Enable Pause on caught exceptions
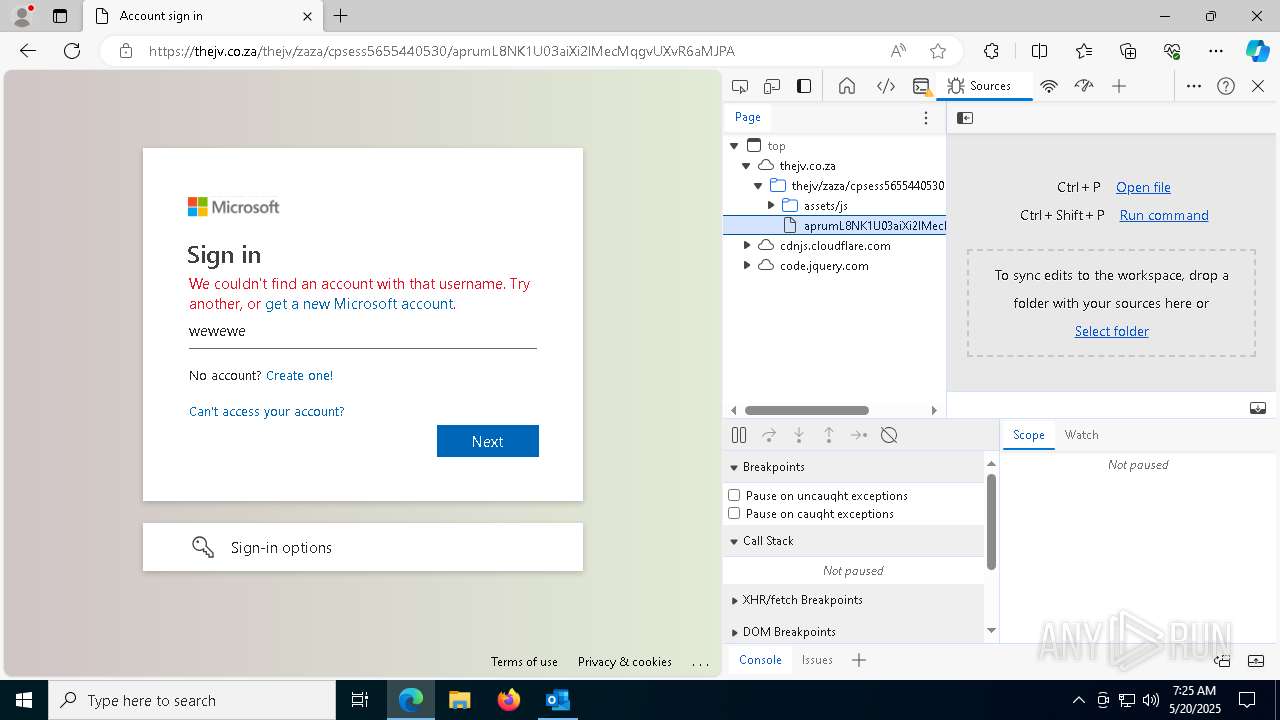Image resolution: width=1280 pixels, height=720 pixels. click(734, 513)
